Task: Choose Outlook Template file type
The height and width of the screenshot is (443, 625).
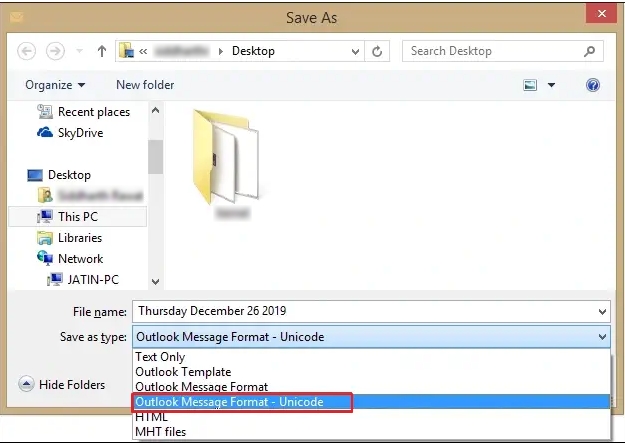Action: 183,372
